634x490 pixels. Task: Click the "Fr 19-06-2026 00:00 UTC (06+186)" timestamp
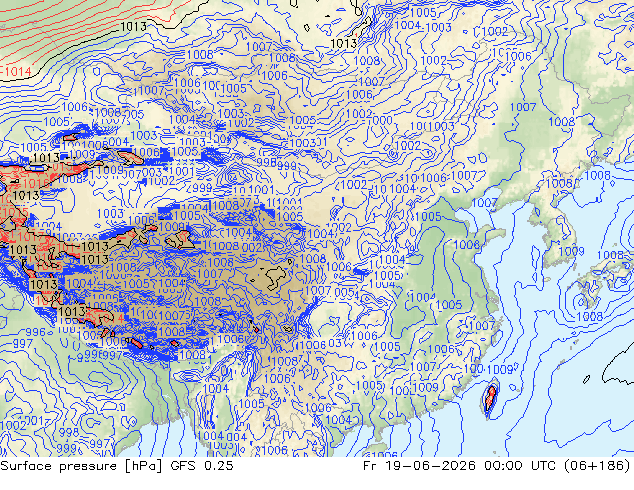(x=497, y=466)
